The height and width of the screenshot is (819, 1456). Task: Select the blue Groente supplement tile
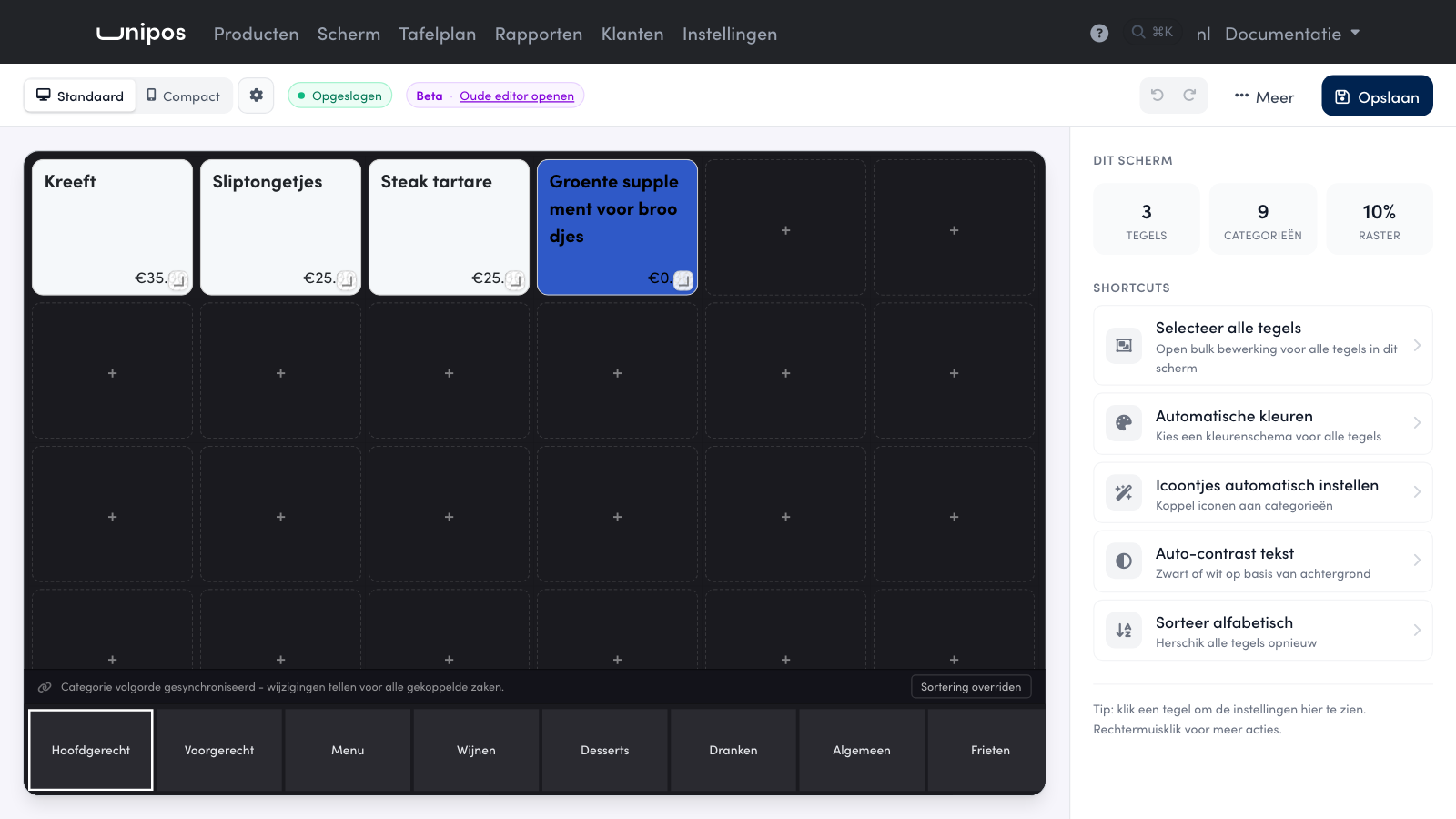617,227
